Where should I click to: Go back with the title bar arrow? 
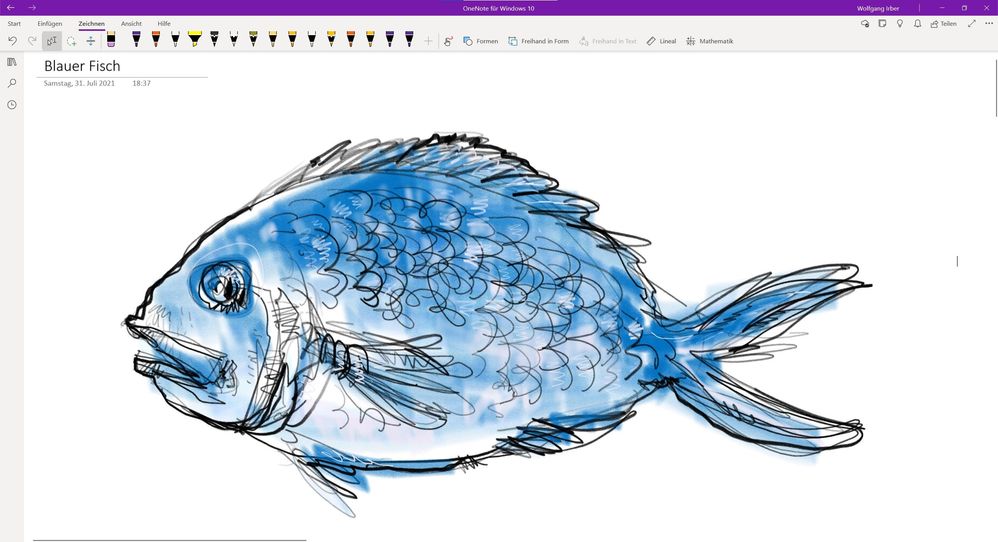11,8
